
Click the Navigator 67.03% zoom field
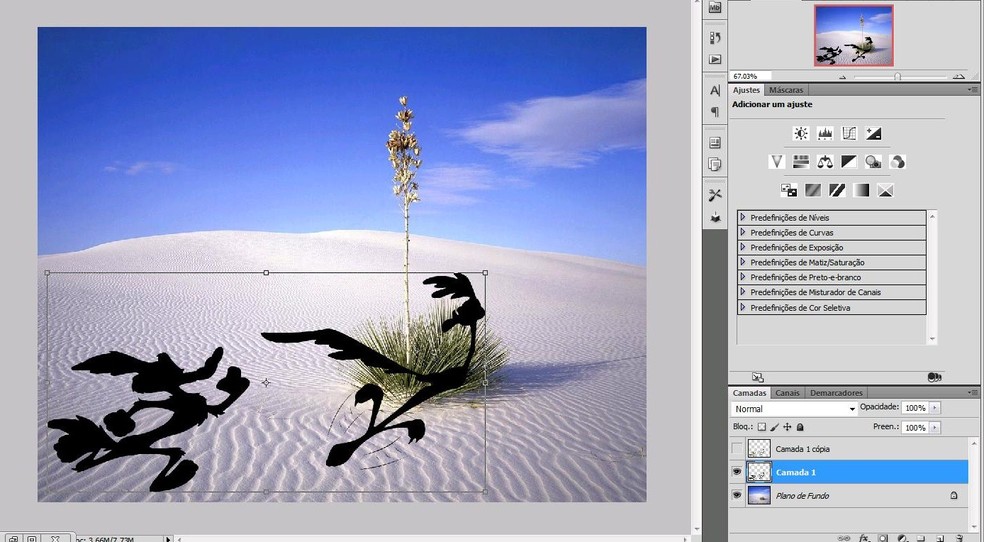click(x=750, y=76)
